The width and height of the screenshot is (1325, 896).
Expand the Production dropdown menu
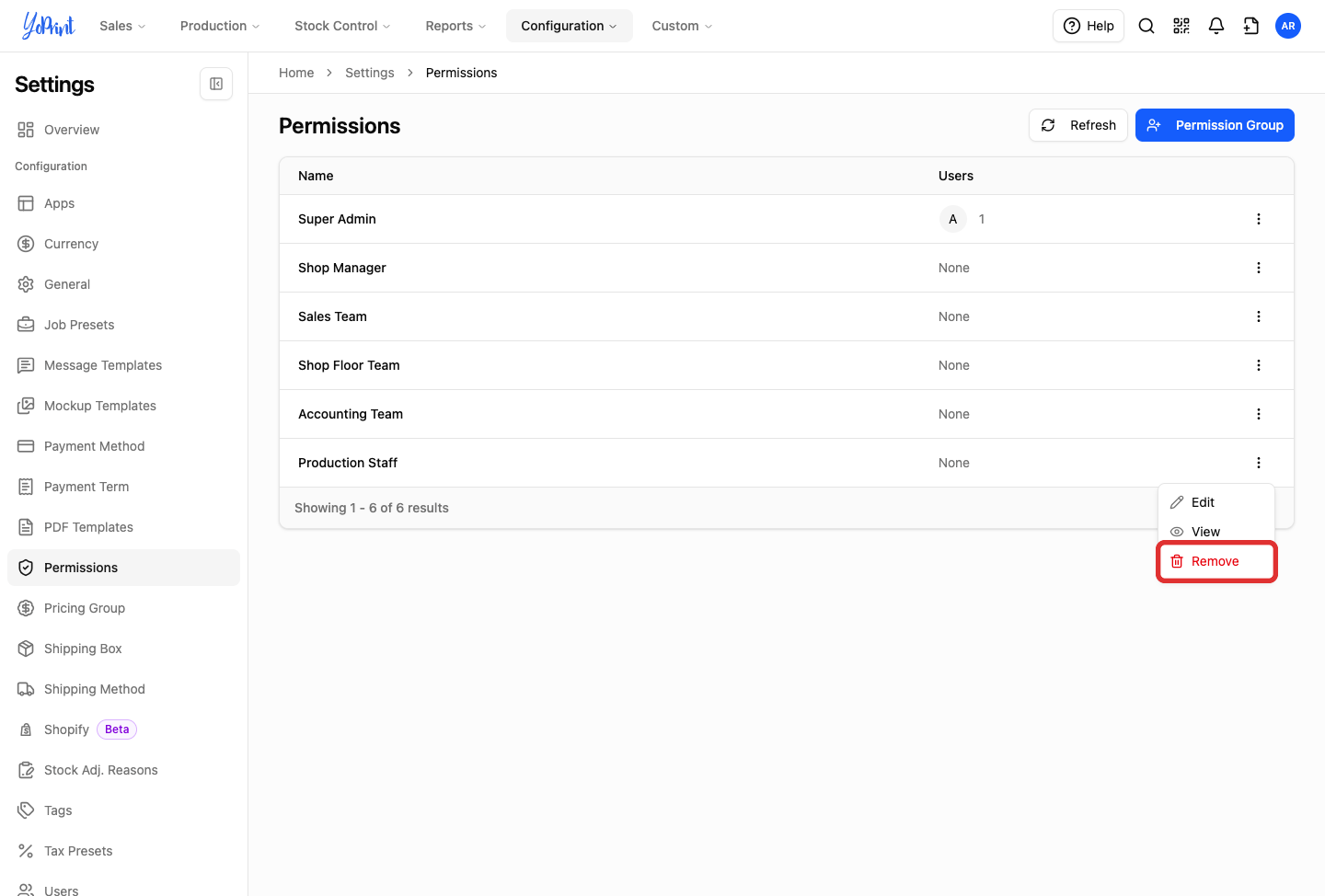click(220, 26)
